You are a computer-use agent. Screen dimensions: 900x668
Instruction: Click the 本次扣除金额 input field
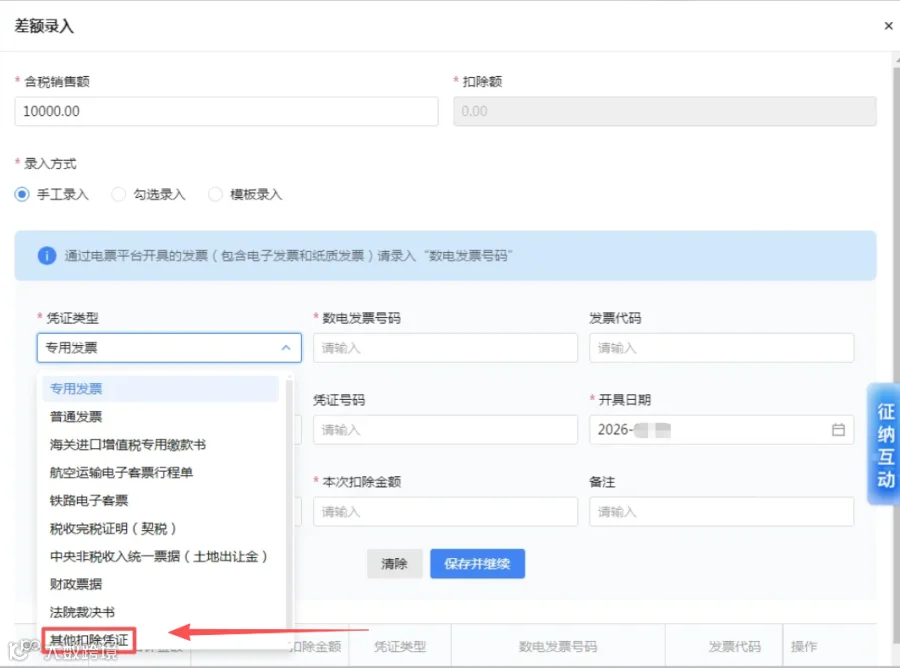tap(445, 512)
